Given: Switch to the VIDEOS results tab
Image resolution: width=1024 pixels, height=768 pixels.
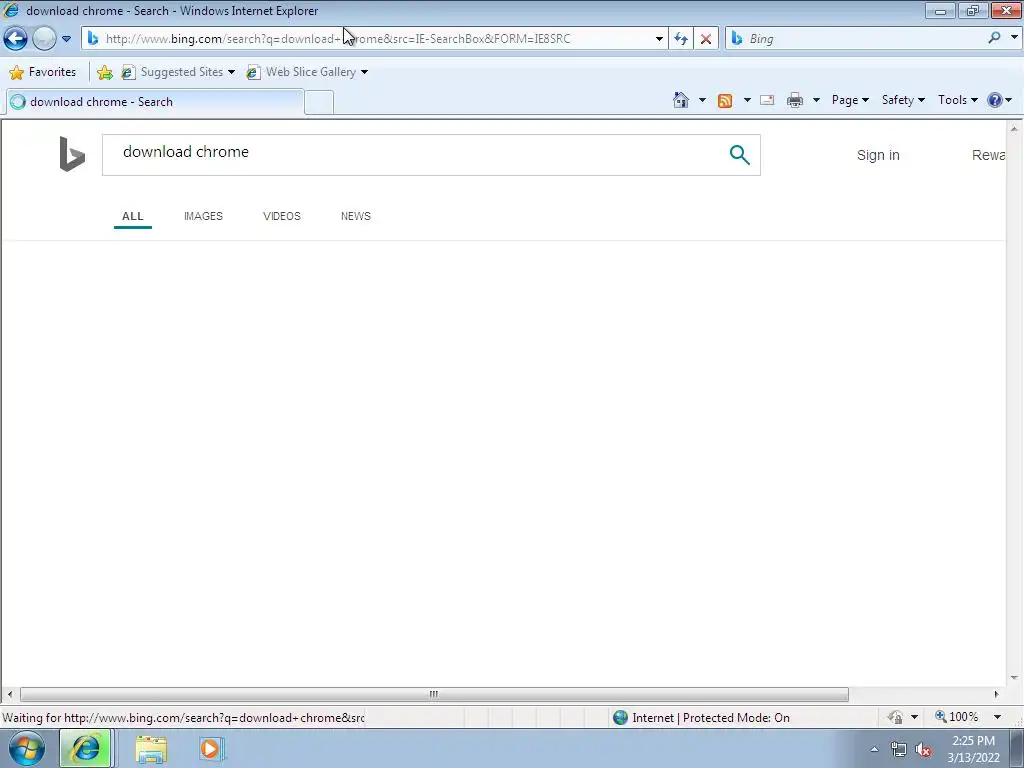Looking at the screenshot, I should tap(281, 216).
